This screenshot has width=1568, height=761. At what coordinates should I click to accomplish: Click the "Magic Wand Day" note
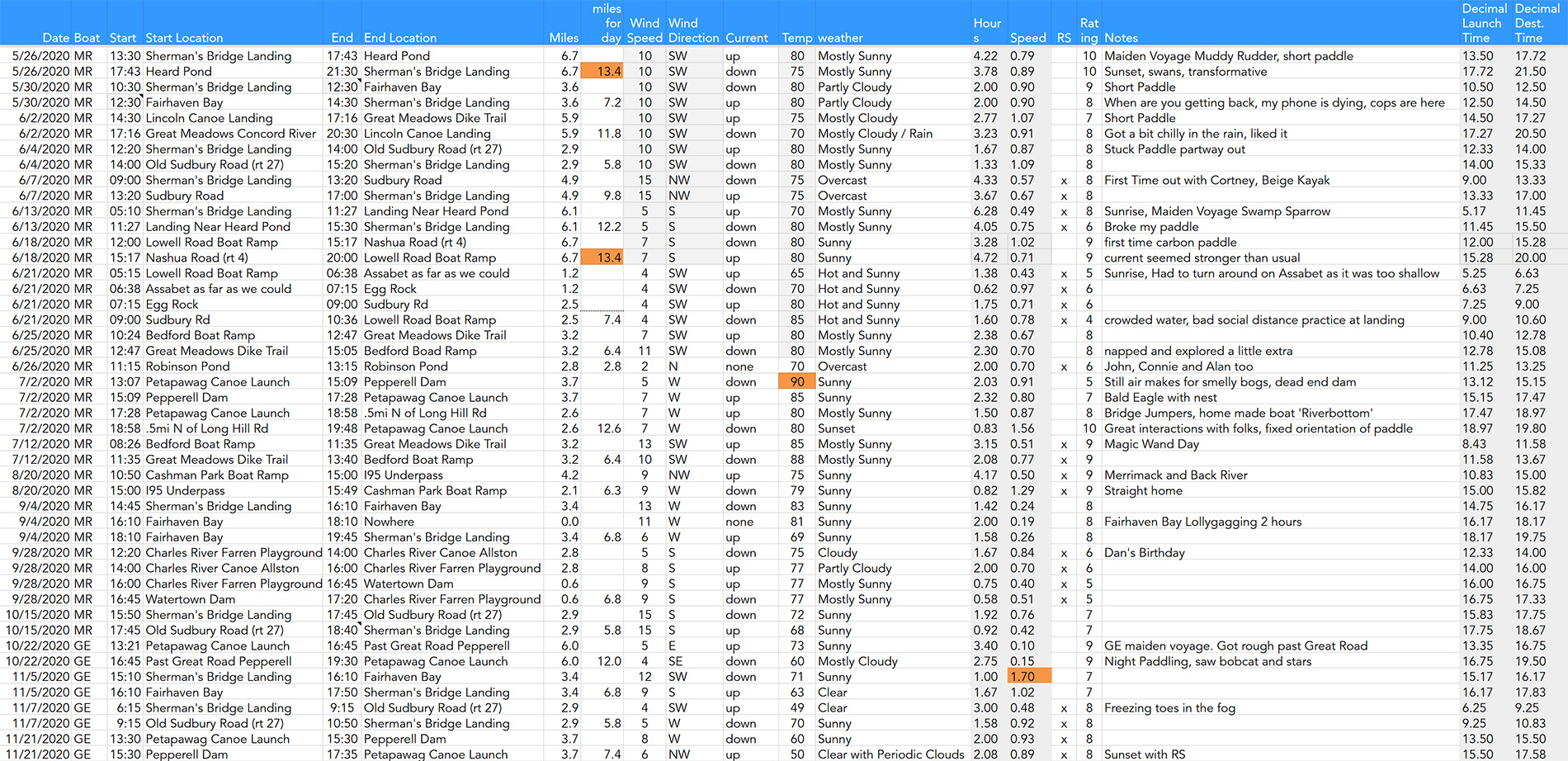[1151, 444]
